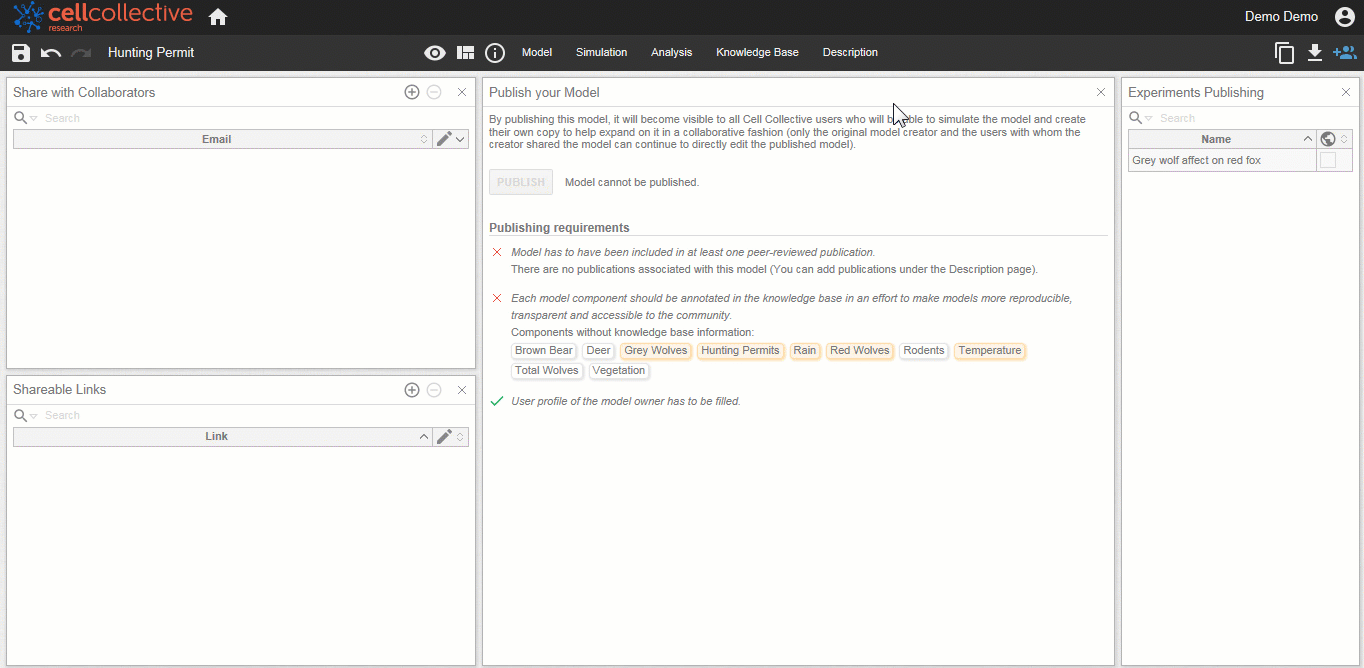
Task: Select the Grey wolf affect on red fox row
Action: 1222,160
